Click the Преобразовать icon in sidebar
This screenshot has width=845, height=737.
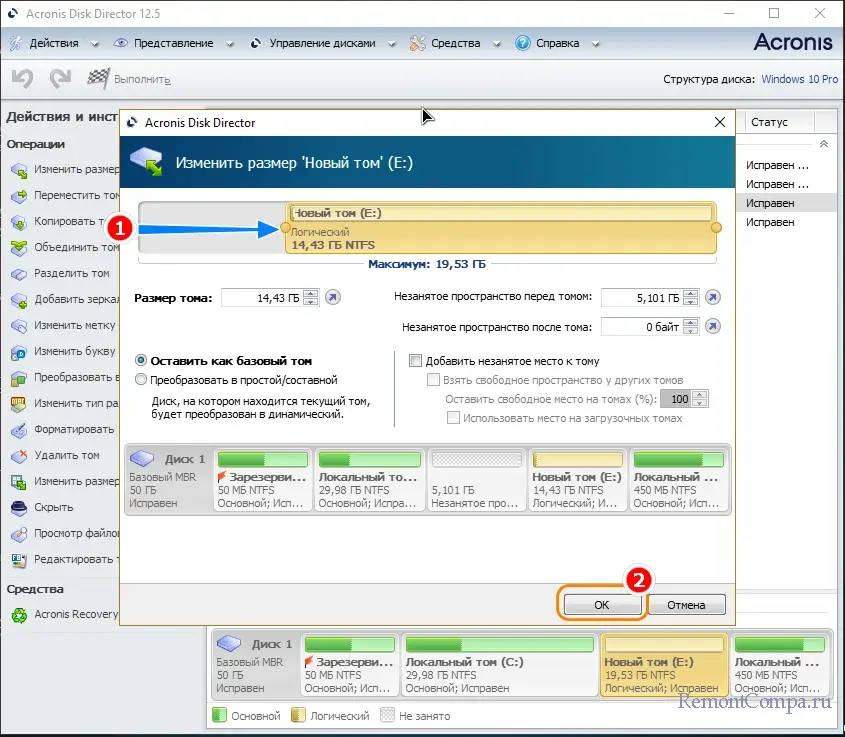[x=19, y=378]
